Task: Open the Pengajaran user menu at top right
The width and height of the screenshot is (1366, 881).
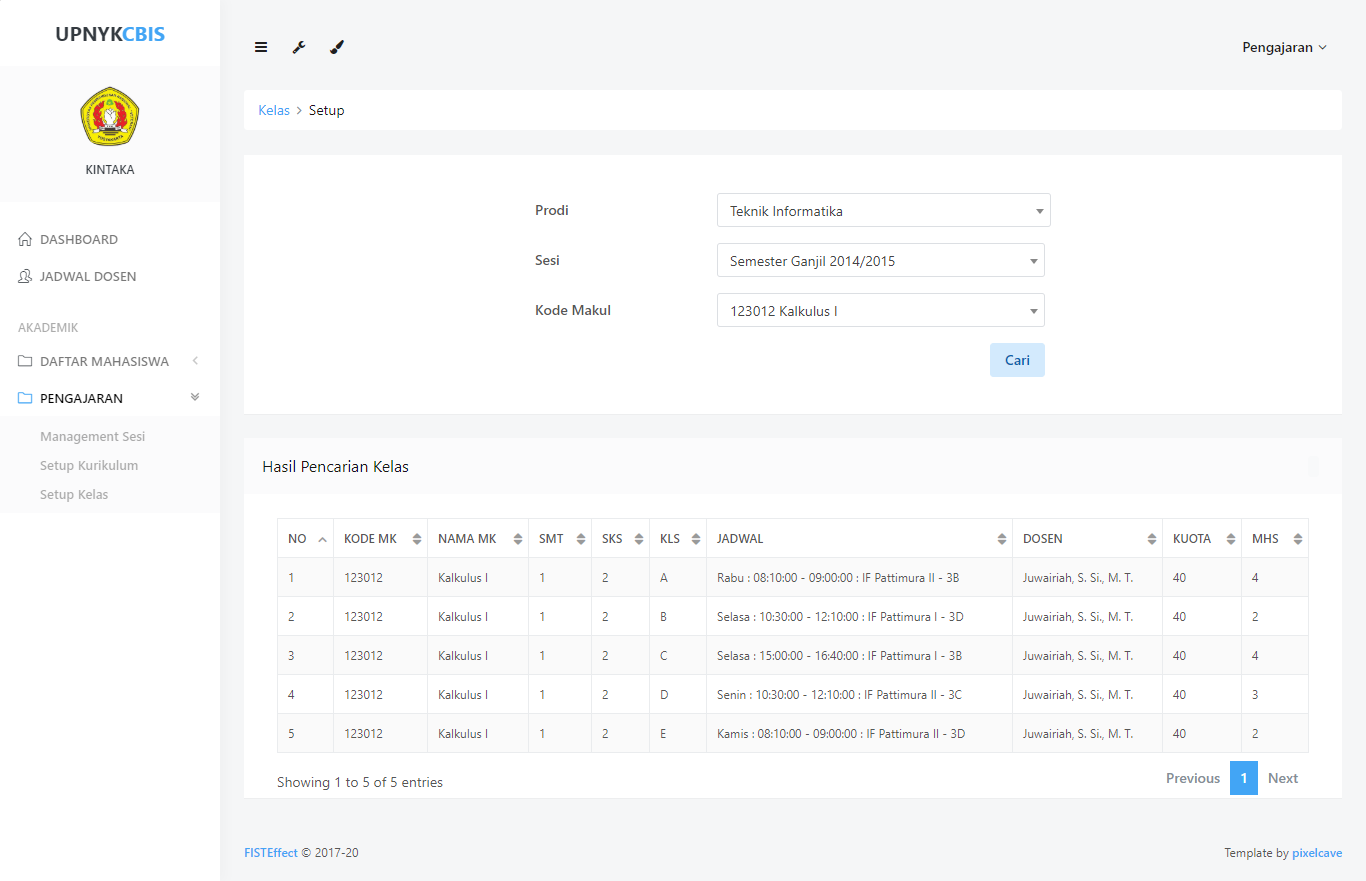Action: click(1284, 47)
